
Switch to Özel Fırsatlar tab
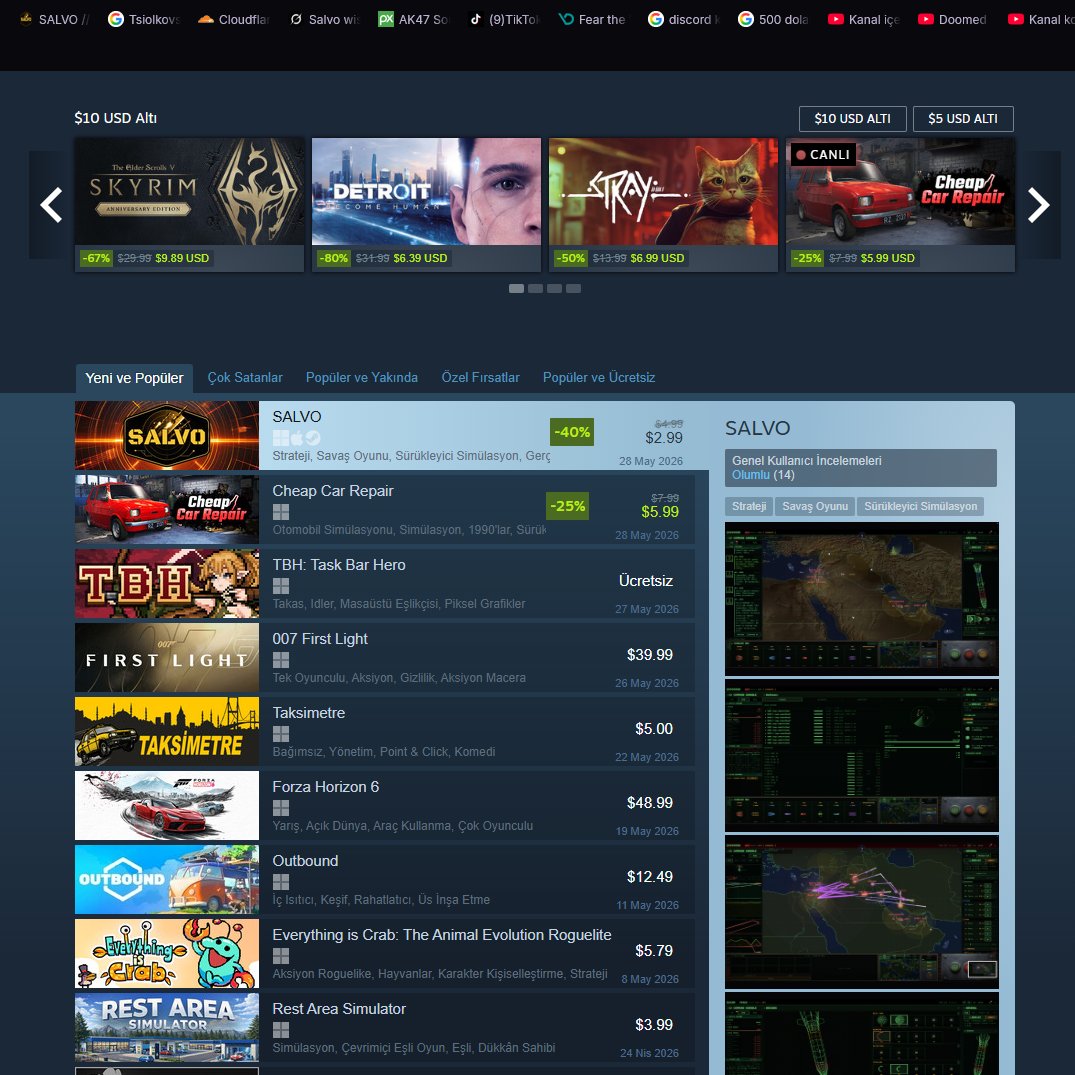pyautogui.click(x=480, y=377)
